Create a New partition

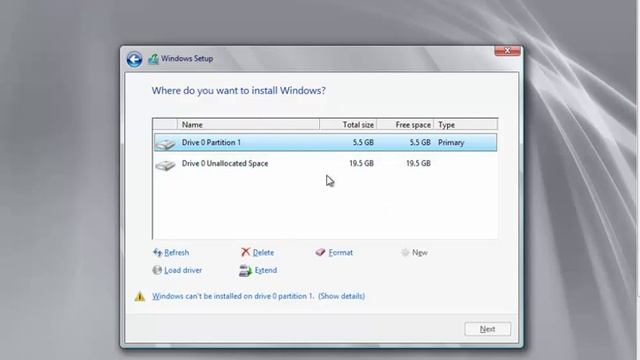click(x=420, y=253)
